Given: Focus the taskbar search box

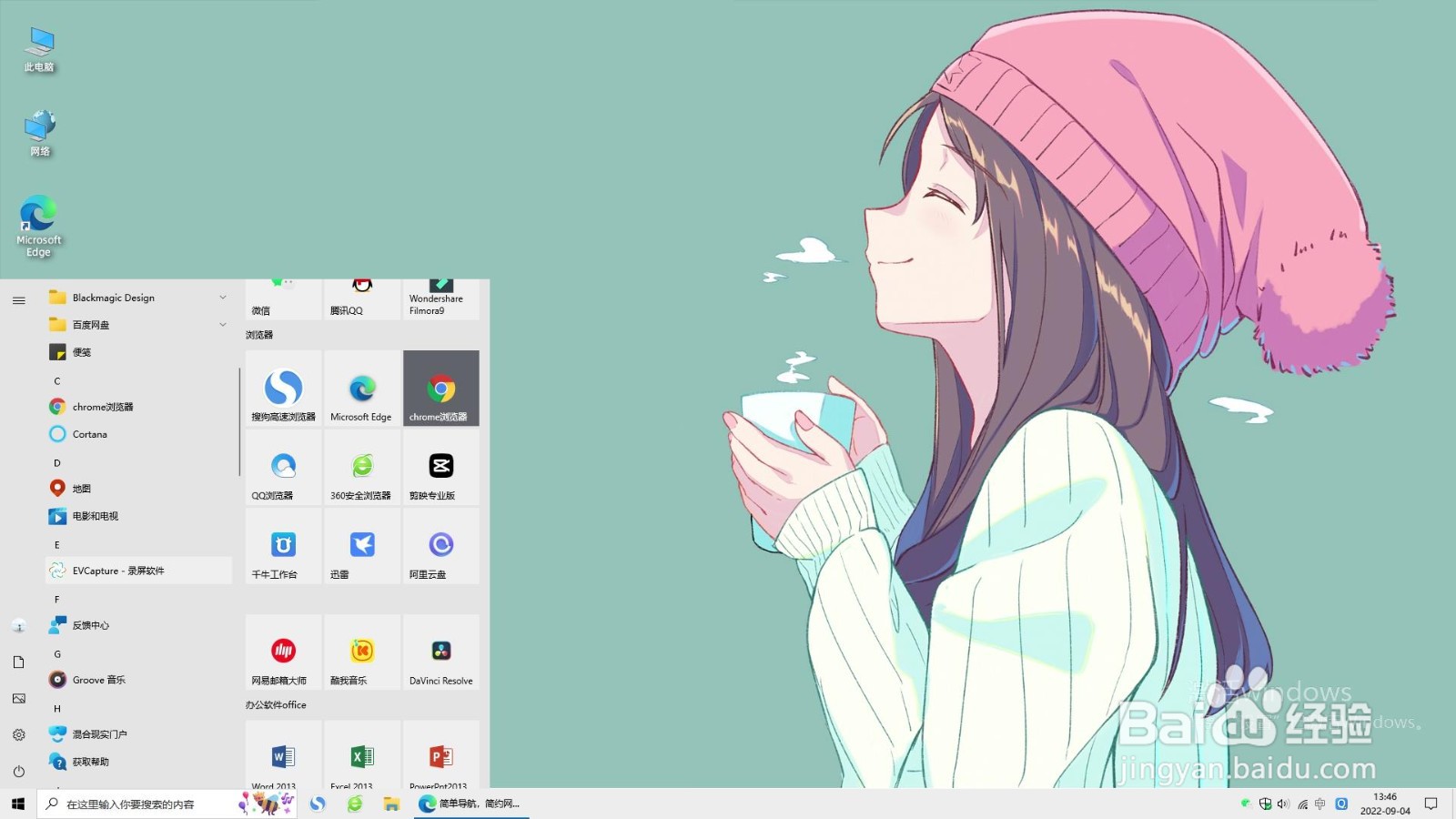Looking at the screenshot, I should (167, 804).
